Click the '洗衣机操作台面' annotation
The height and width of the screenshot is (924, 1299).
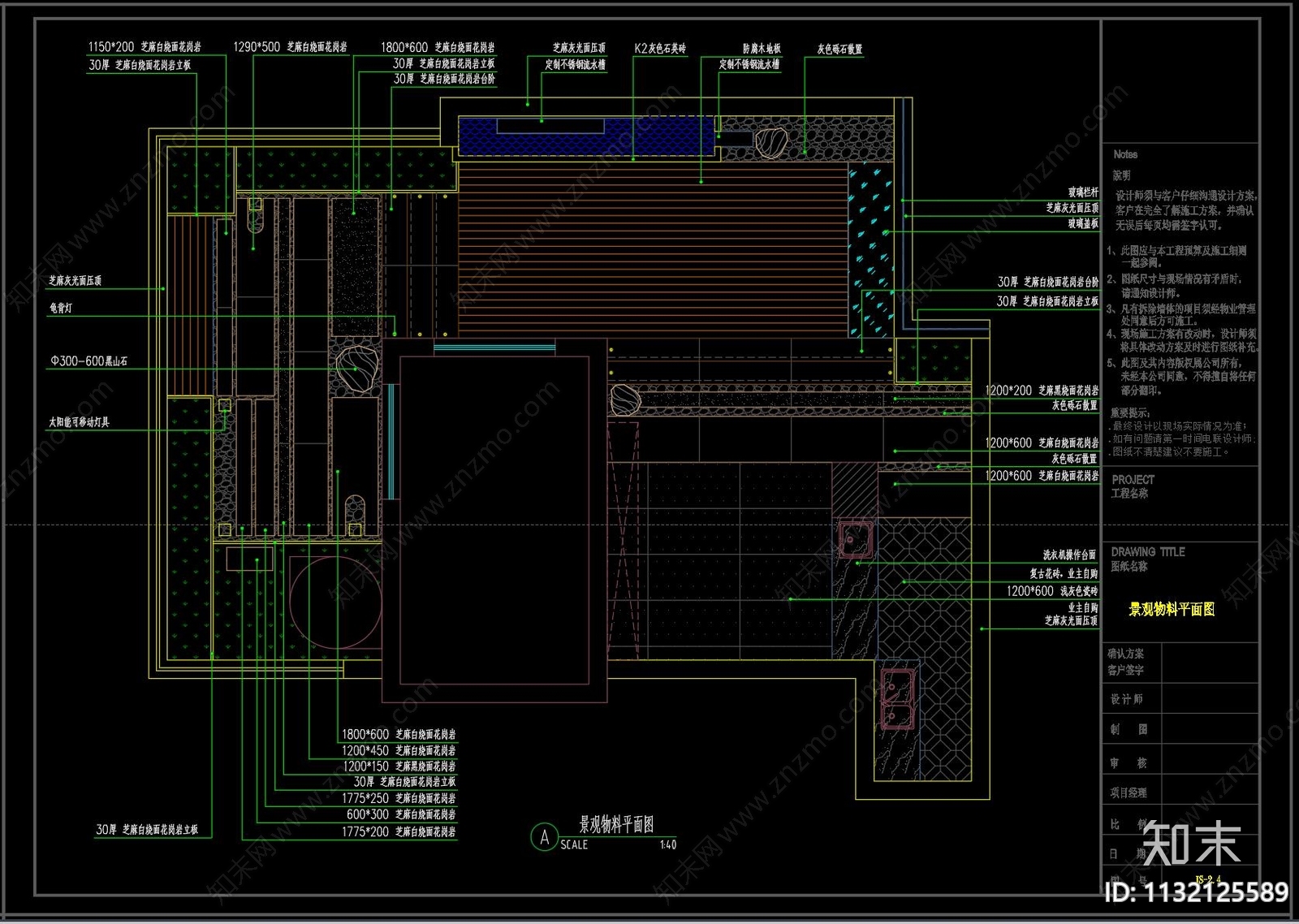[1070, 555]
